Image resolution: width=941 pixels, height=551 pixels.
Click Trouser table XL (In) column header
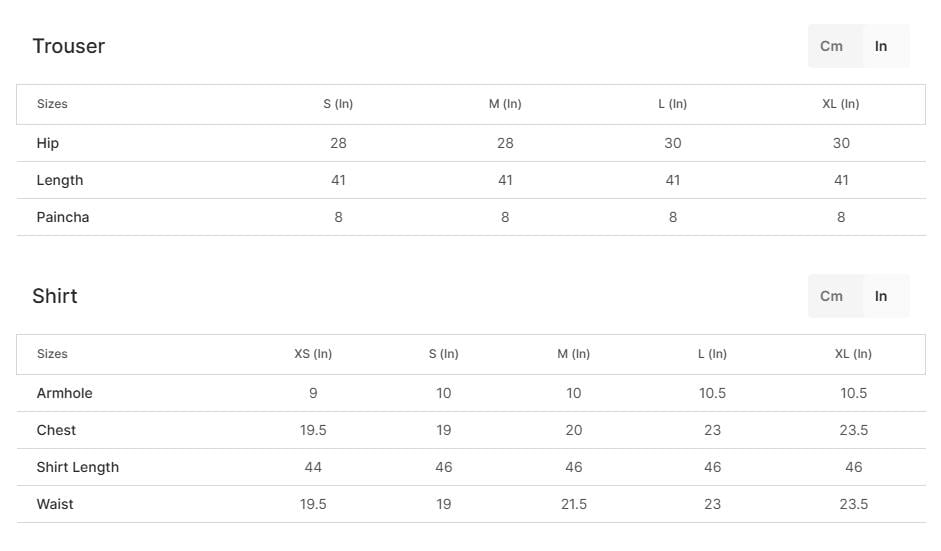(840, 104)
